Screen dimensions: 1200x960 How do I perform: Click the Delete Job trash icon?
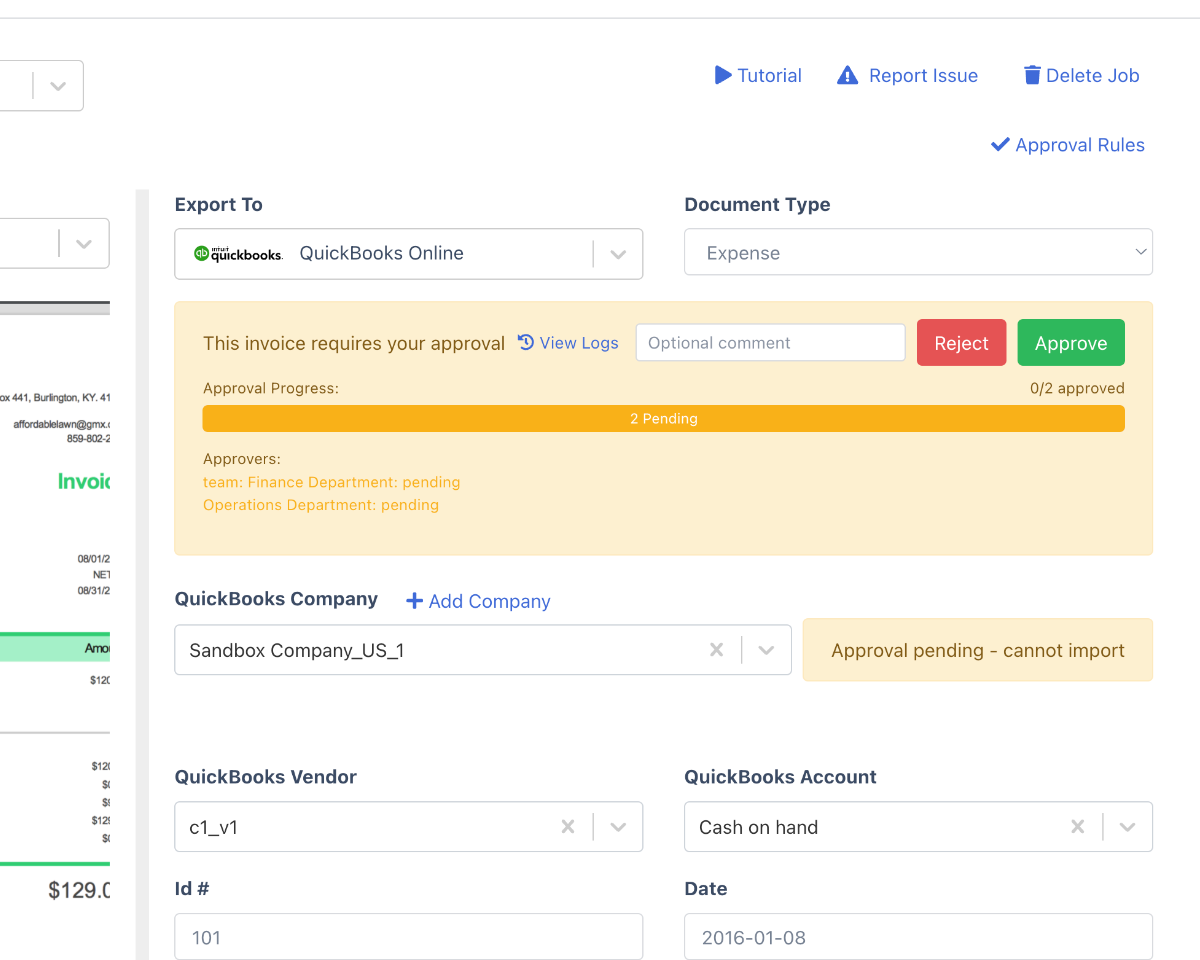[x=1031, y=75]
